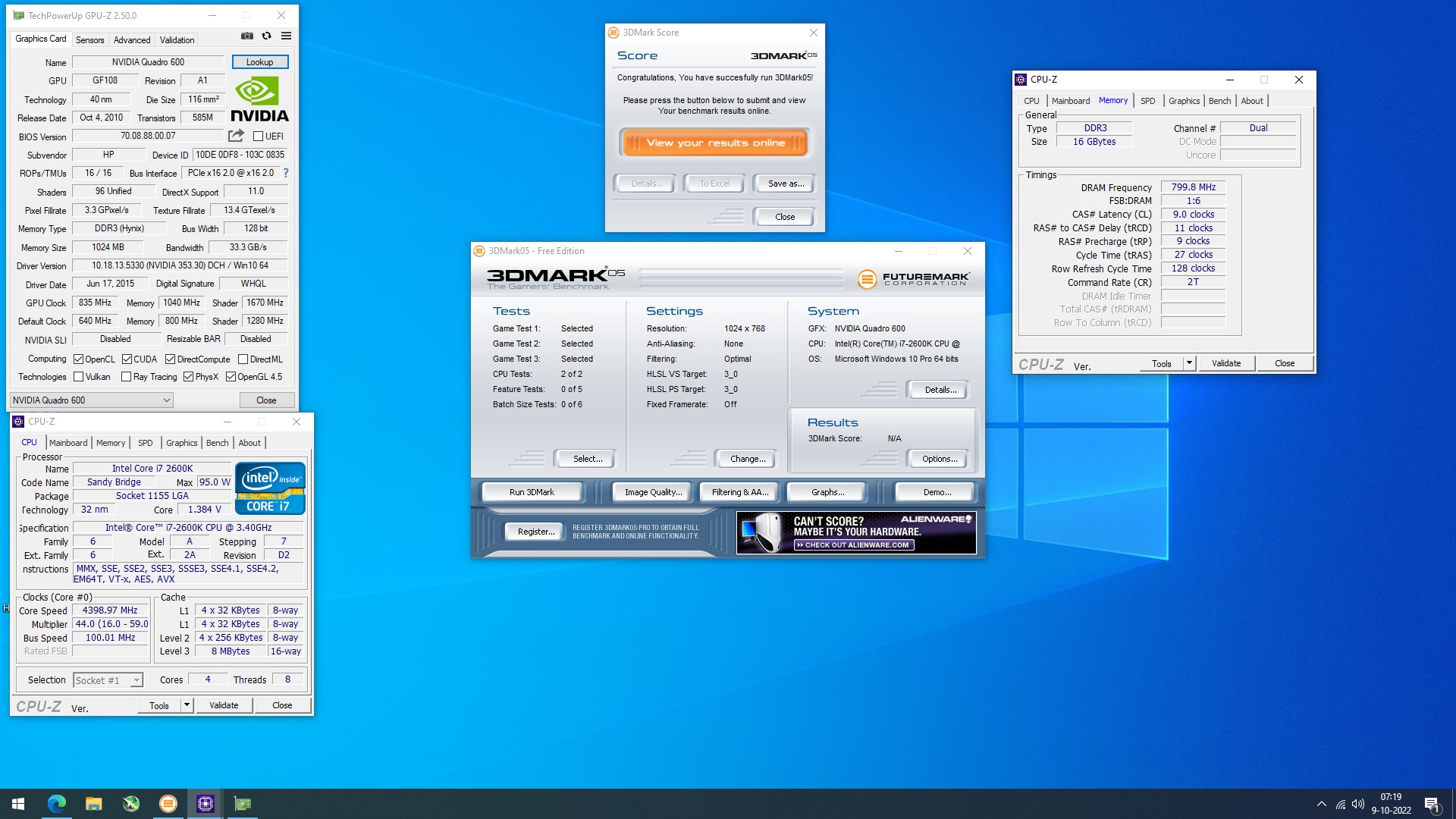Click Run 3DMark button
The height and width of the screenshot is (819, 1456).
tap(532, 492)
